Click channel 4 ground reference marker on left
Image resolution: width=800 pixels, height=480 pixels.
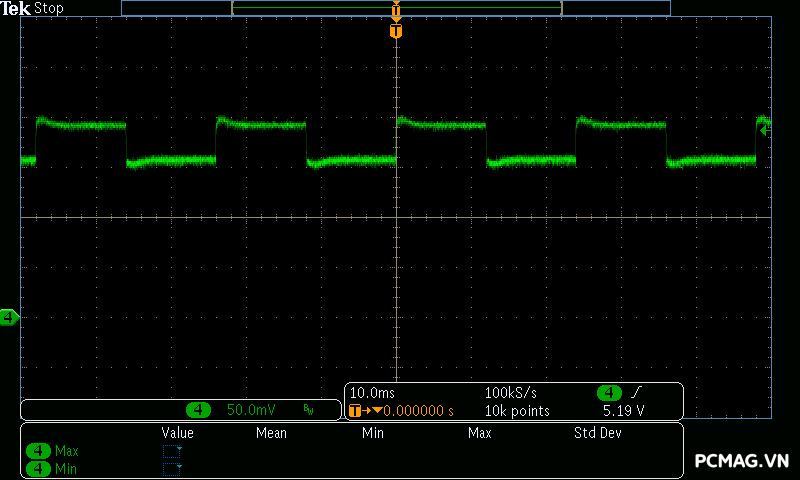pos(9,318)
